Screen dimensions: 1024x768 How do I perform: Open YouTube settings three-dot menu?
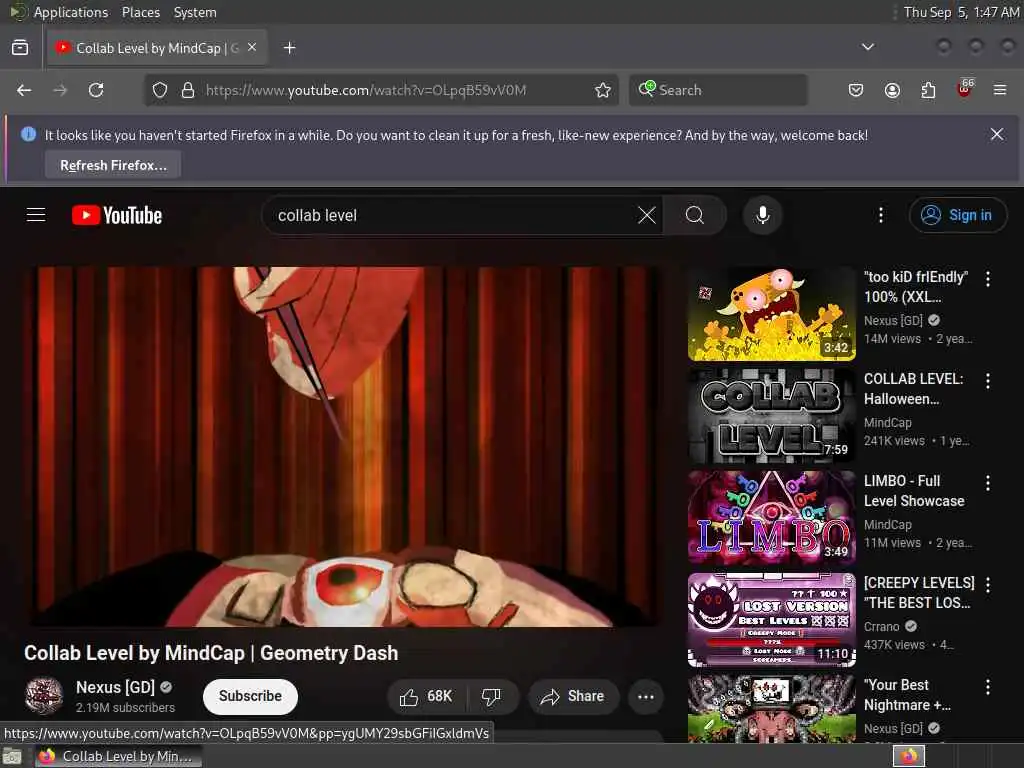pyautogui.click(x=880, y=215)
